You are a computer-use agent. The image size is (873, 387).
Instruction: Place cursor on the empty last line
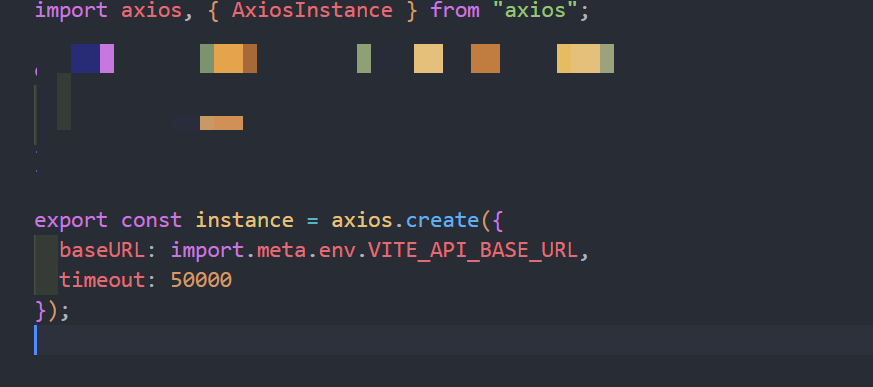point(453,340)
